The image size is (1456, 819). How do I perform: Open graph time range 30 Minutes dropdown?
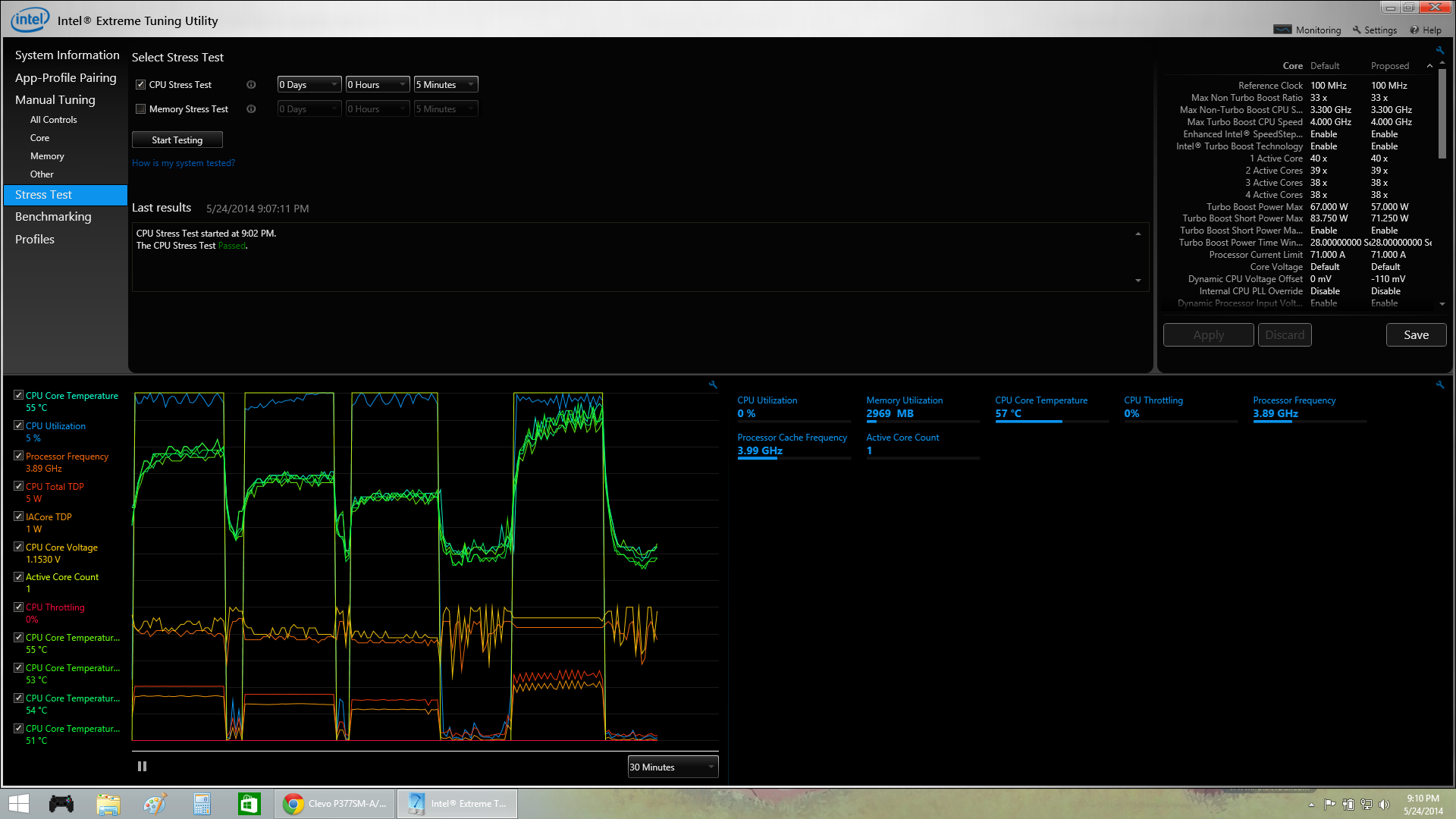pos(673,767)
